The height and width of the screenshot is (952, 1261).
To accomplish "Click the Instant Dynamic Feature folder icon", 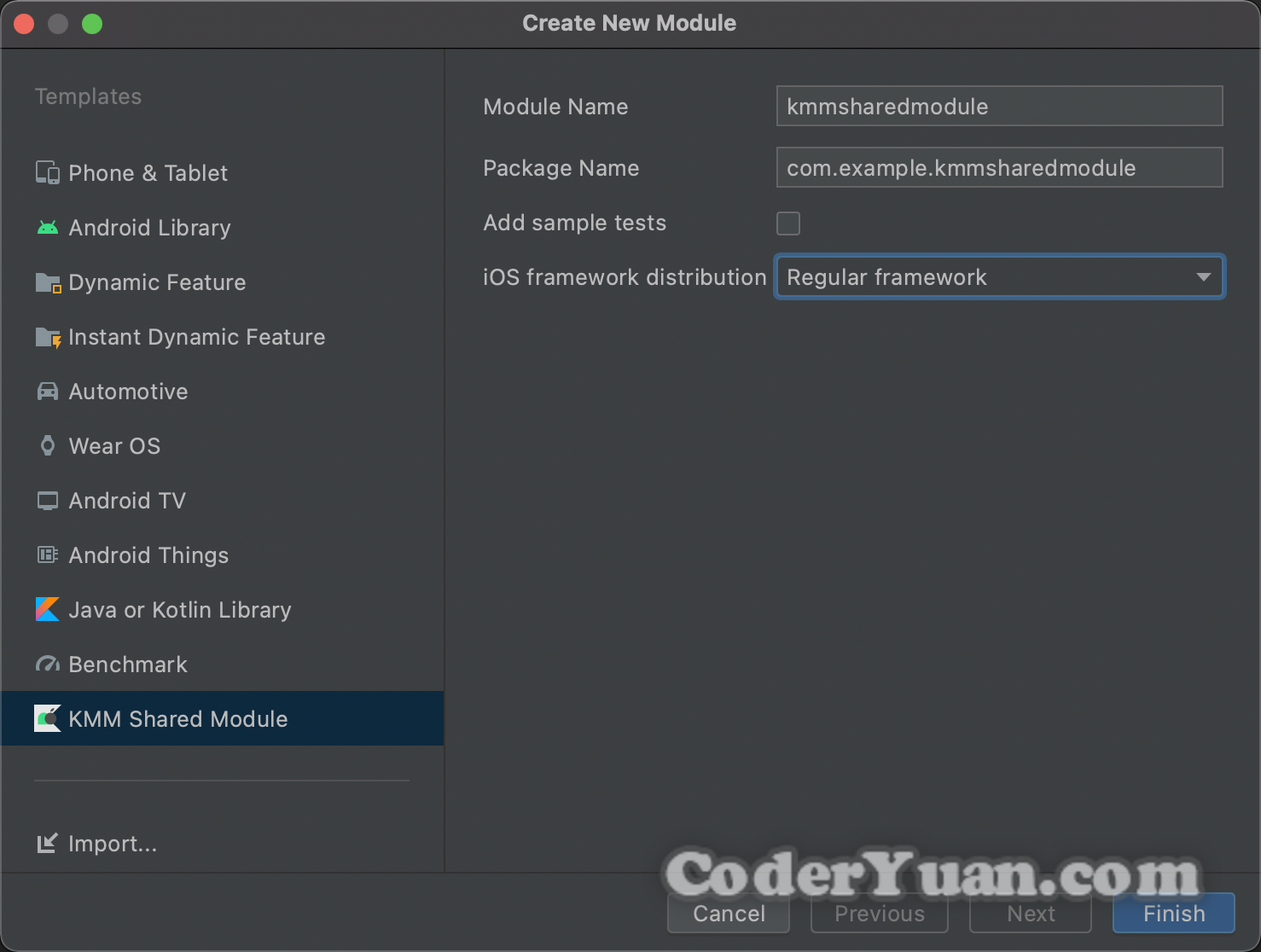I will (x=48, y=337).
